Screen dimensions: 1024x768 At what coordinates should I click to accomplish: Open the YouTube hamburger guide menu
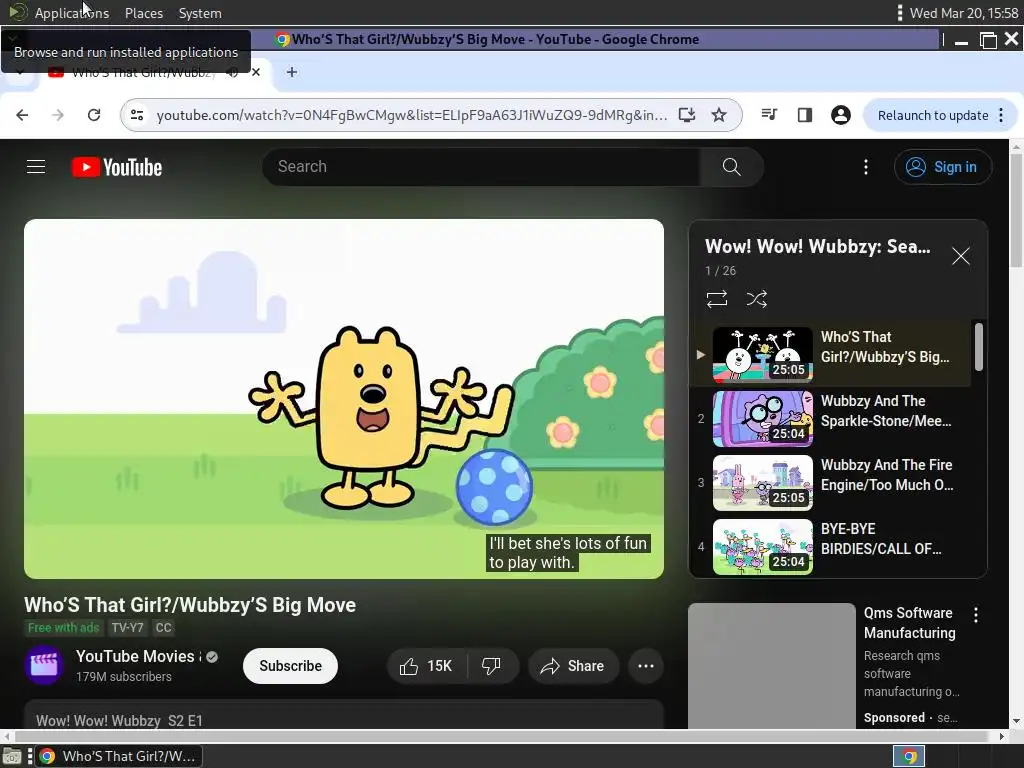pos(36,167)
